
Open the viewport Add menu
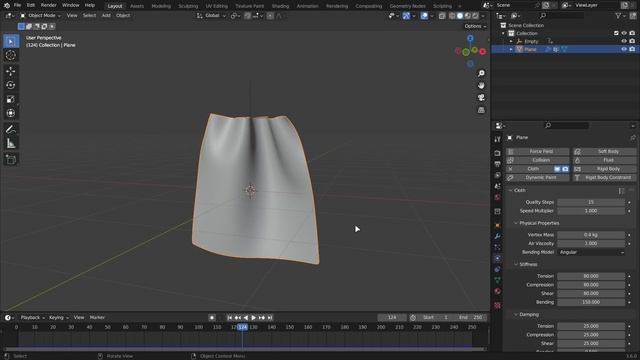106,16
